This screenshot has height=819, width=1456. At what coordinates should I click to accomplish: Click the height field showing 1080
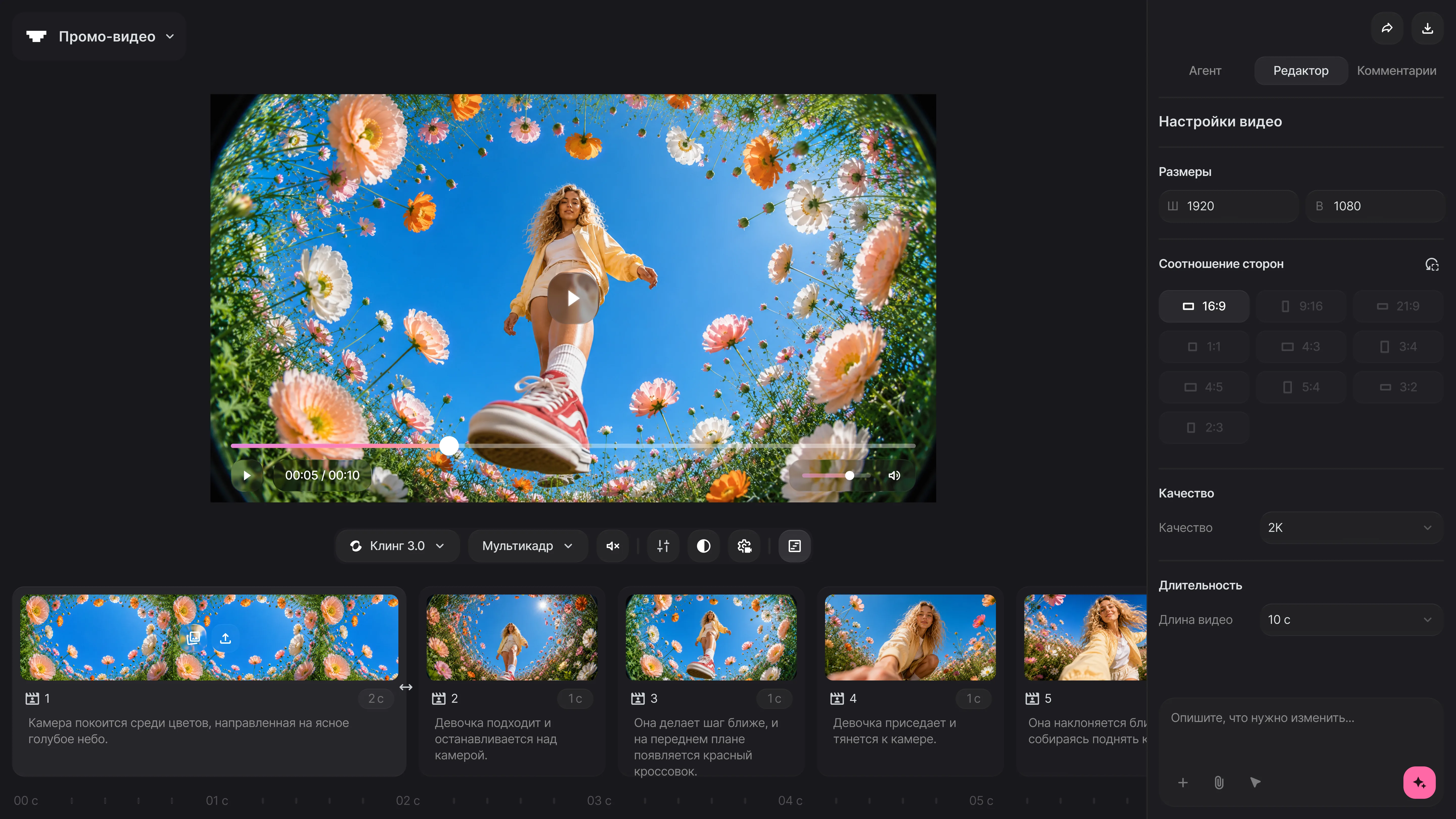point(1375,206)
